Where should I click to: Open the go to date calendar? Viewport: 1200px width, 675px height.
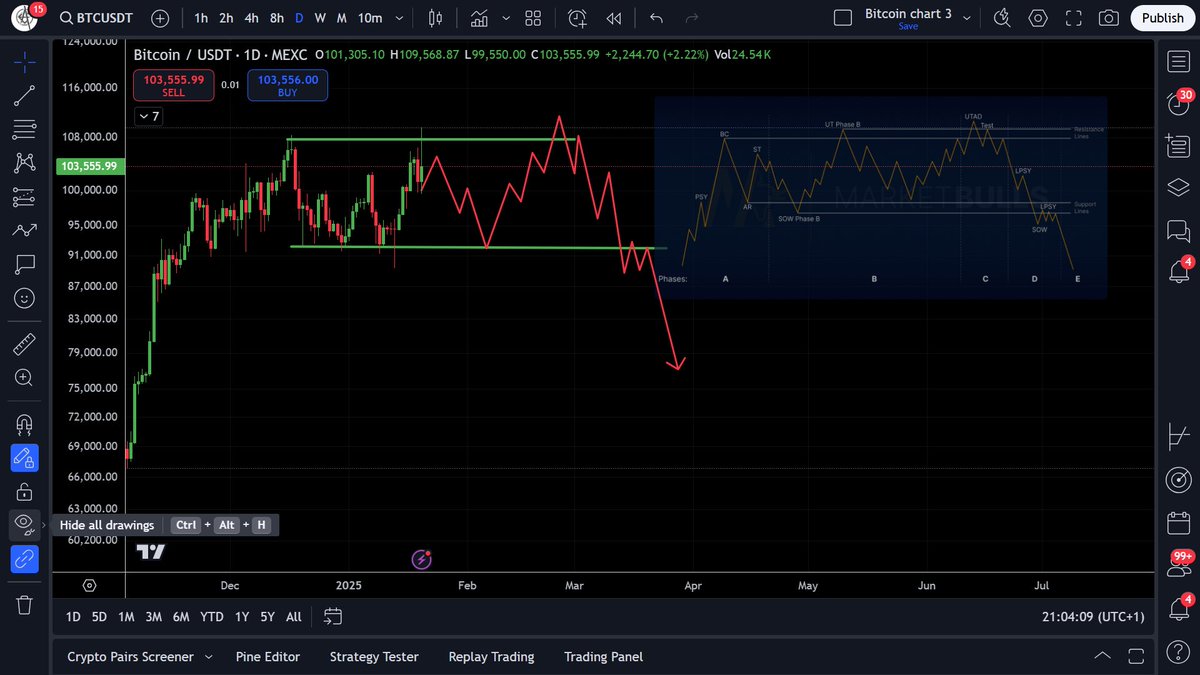(x=333, y=616)
